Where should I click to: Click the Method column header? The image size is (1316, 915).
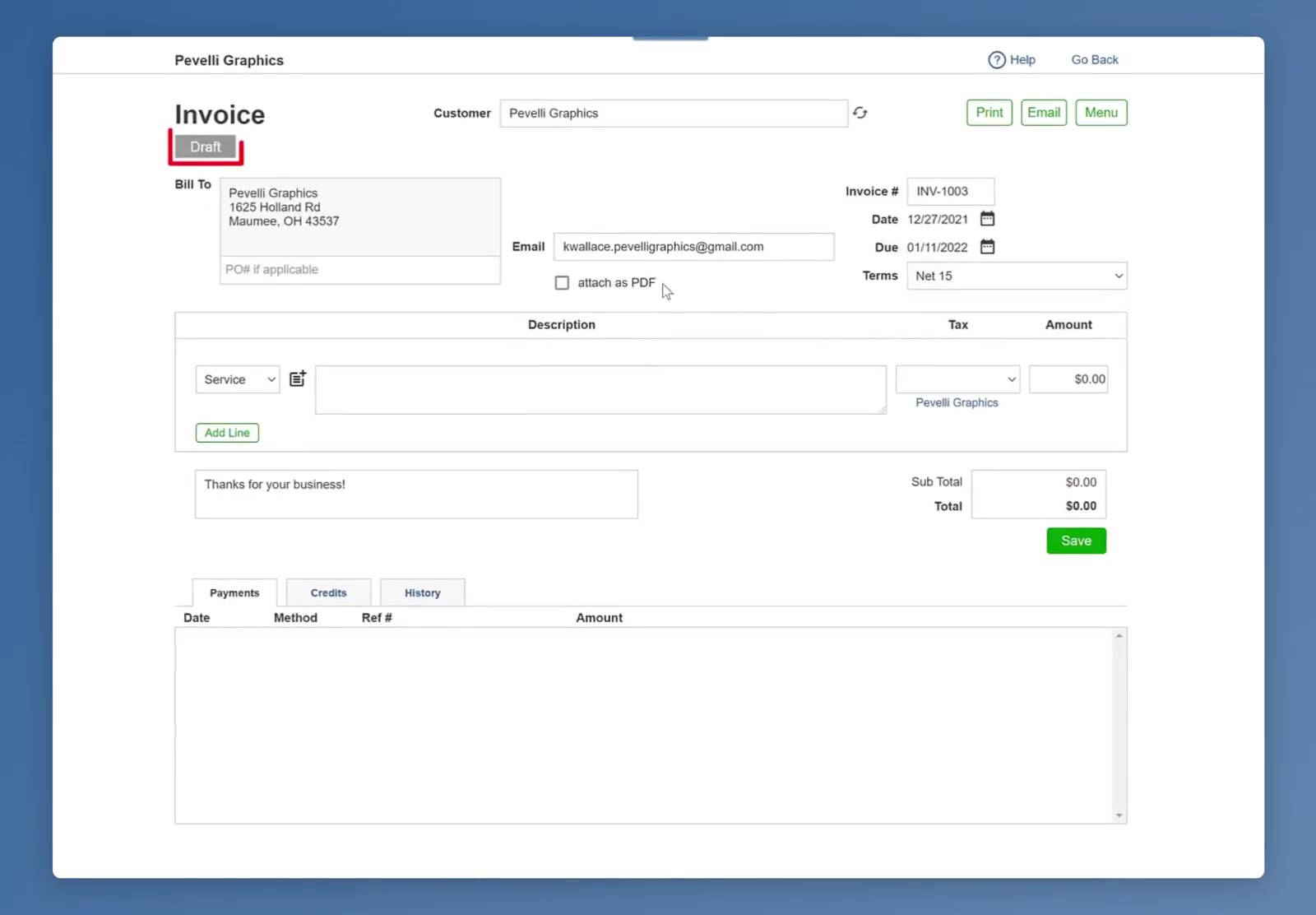pos(295,618)
